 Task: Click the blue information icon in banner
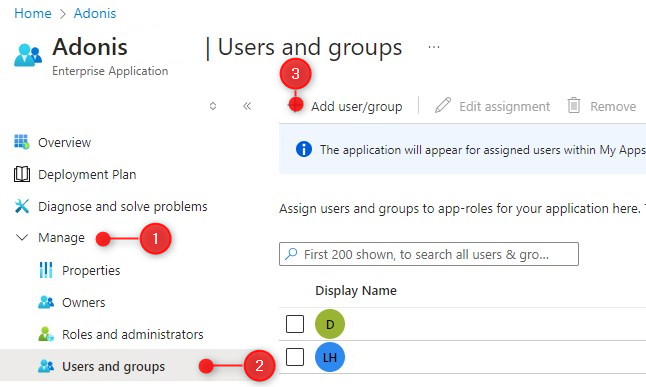point(304,149)
